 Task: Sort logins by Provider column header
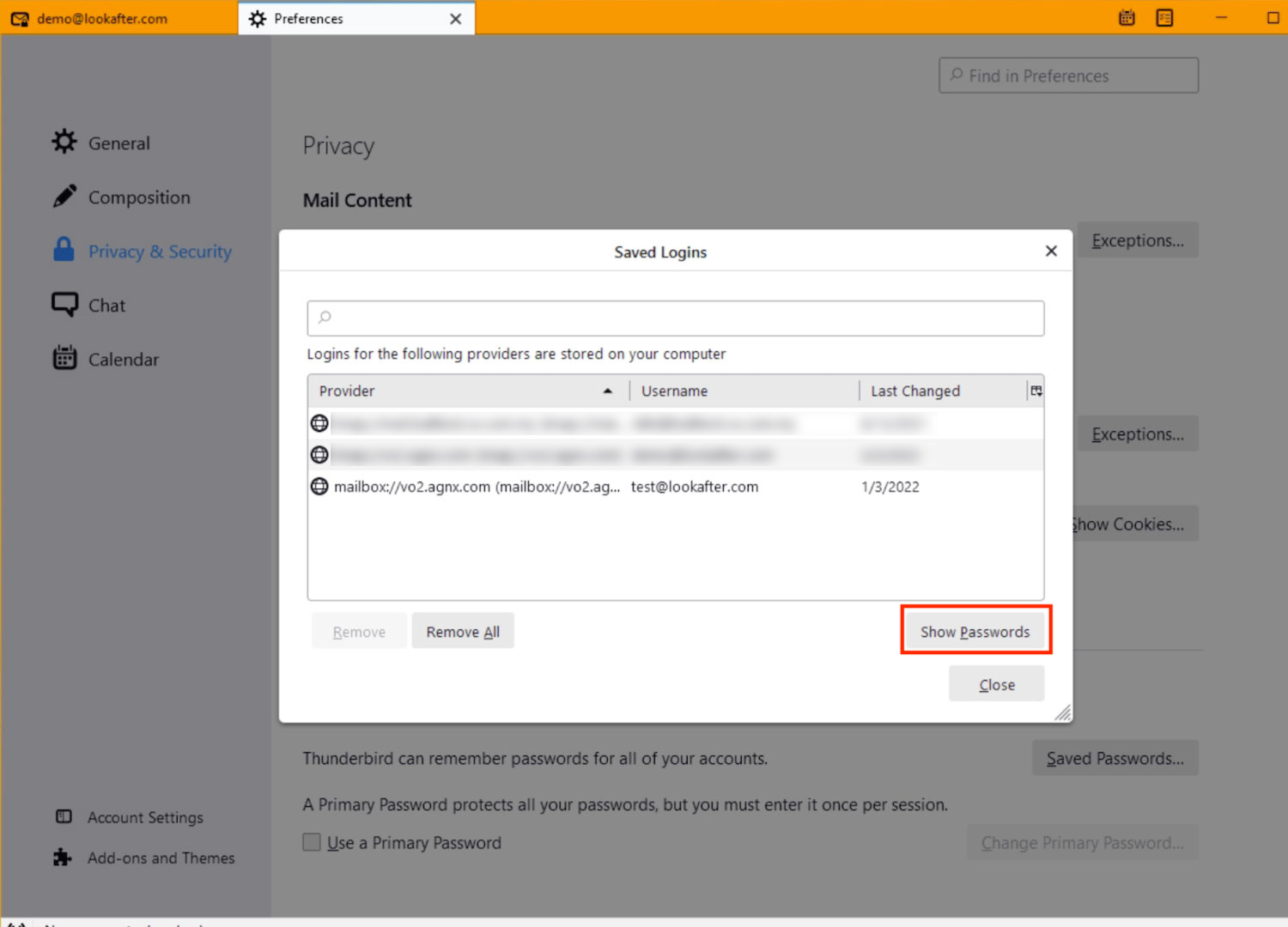point(464,391)
